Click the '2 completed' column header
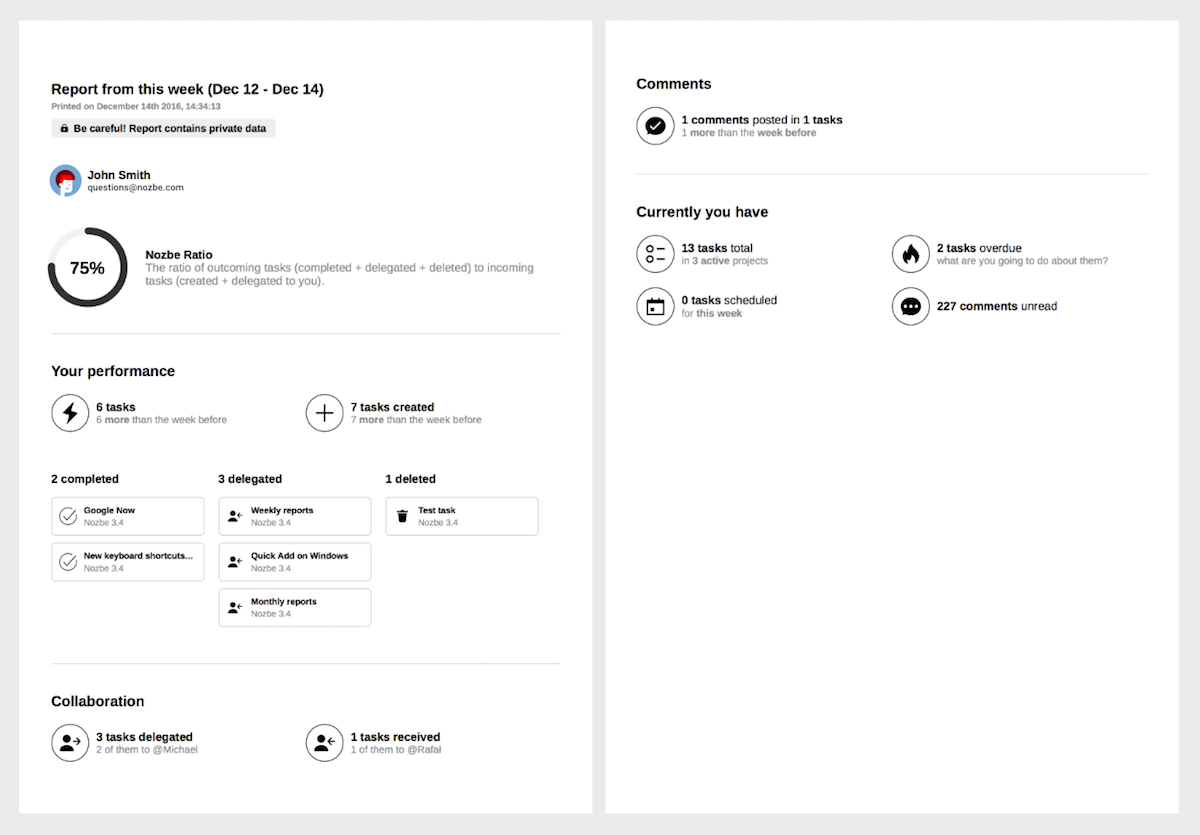 pos(85,479)
